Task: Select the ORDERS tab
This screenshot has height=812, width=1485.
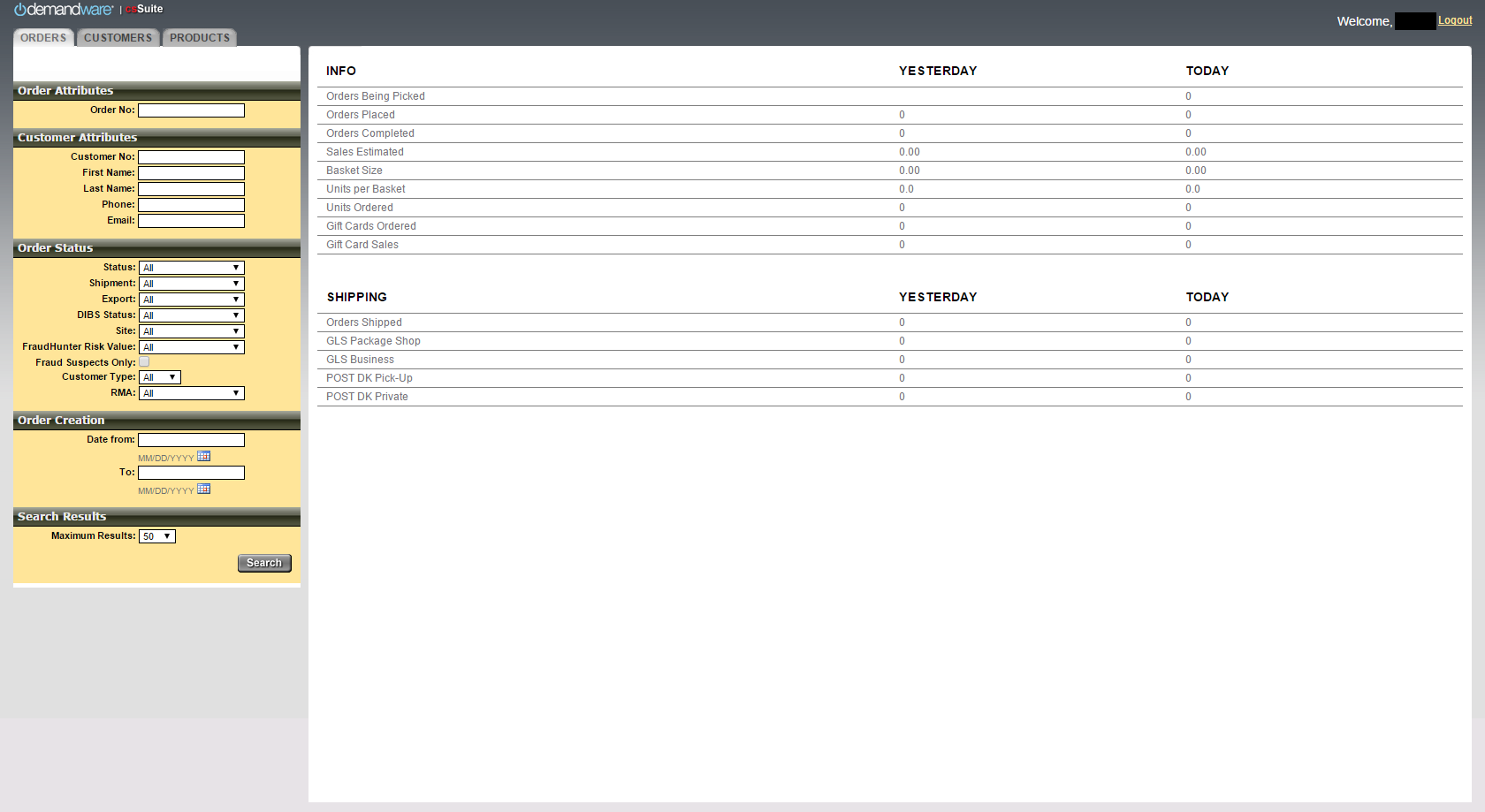Action: 42,37
